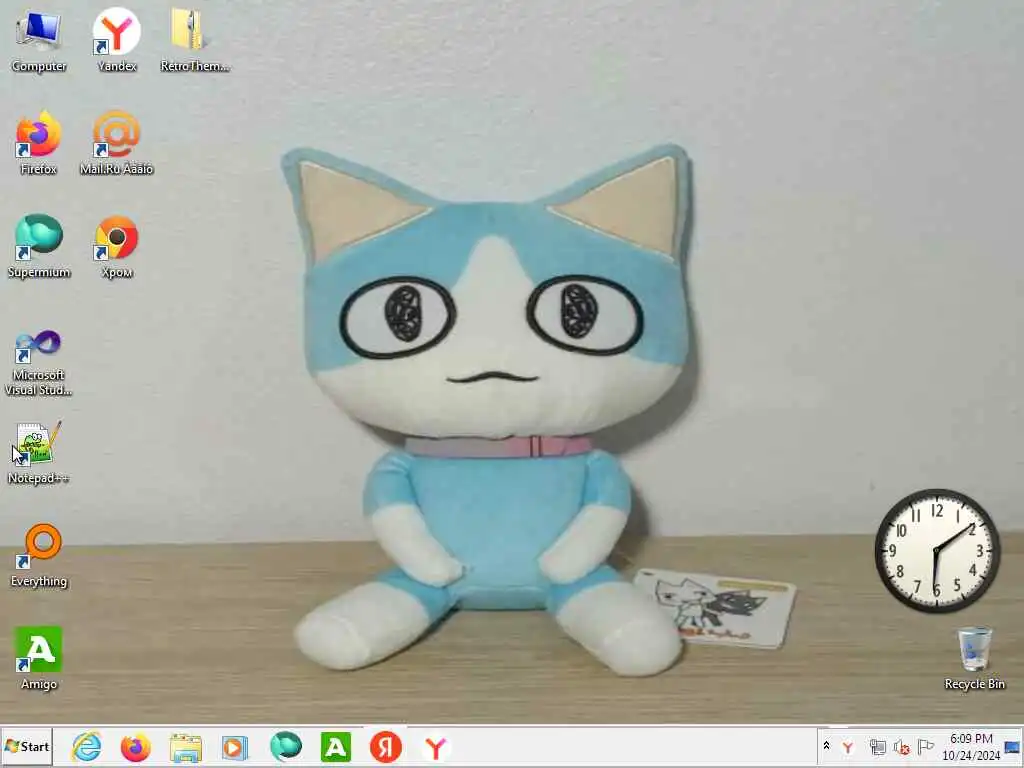
Task: Click the analog clock desktop gadget
Action: [937, 551]
